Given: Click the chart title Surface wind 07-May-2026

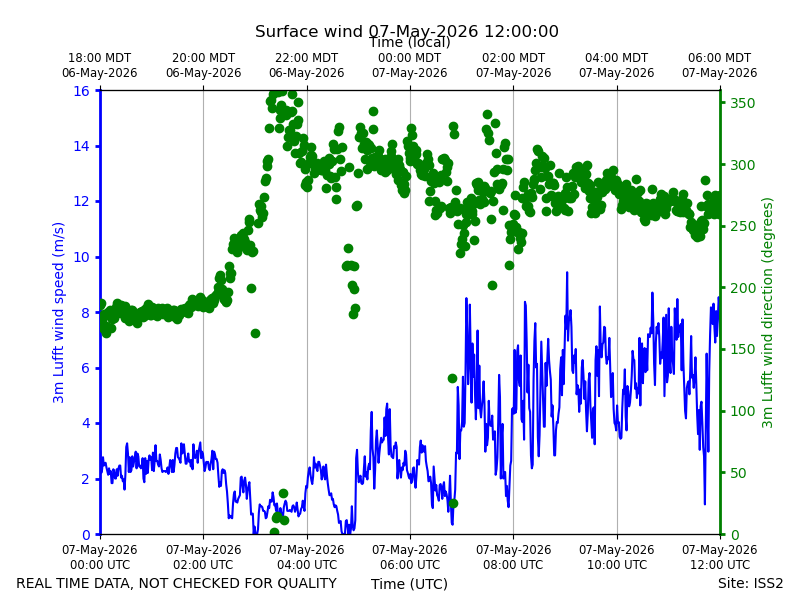Looking at the screenshot, I should (407, 31).
